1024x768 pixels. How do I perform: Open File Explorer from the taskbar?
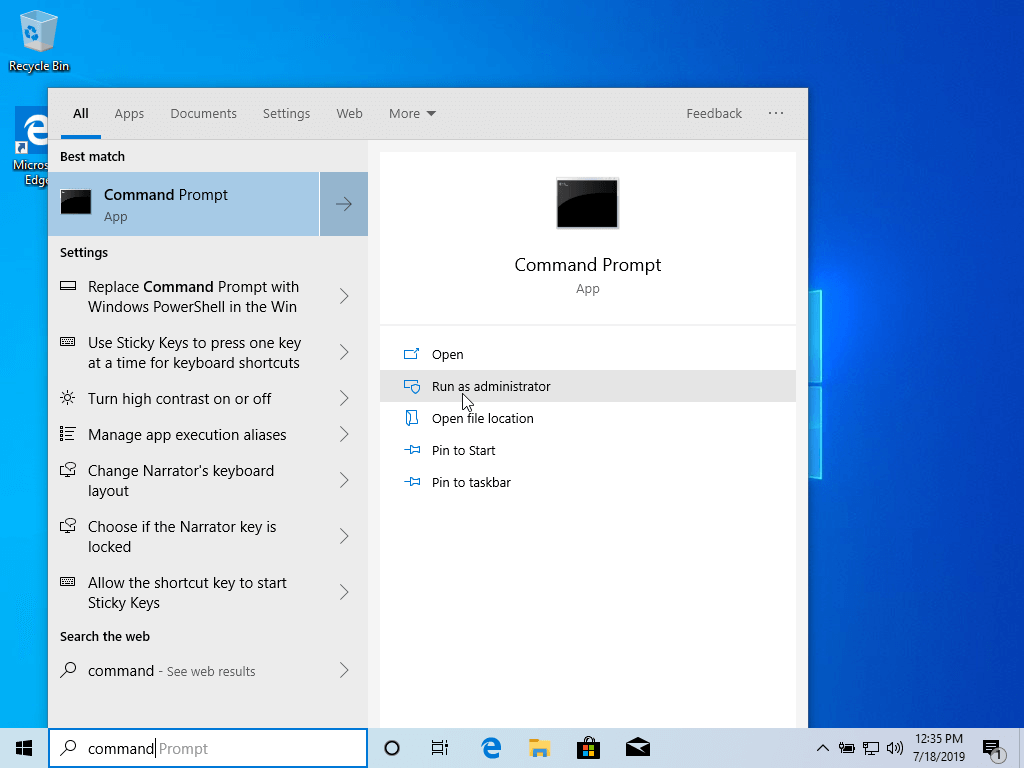(x=540, y=747)
